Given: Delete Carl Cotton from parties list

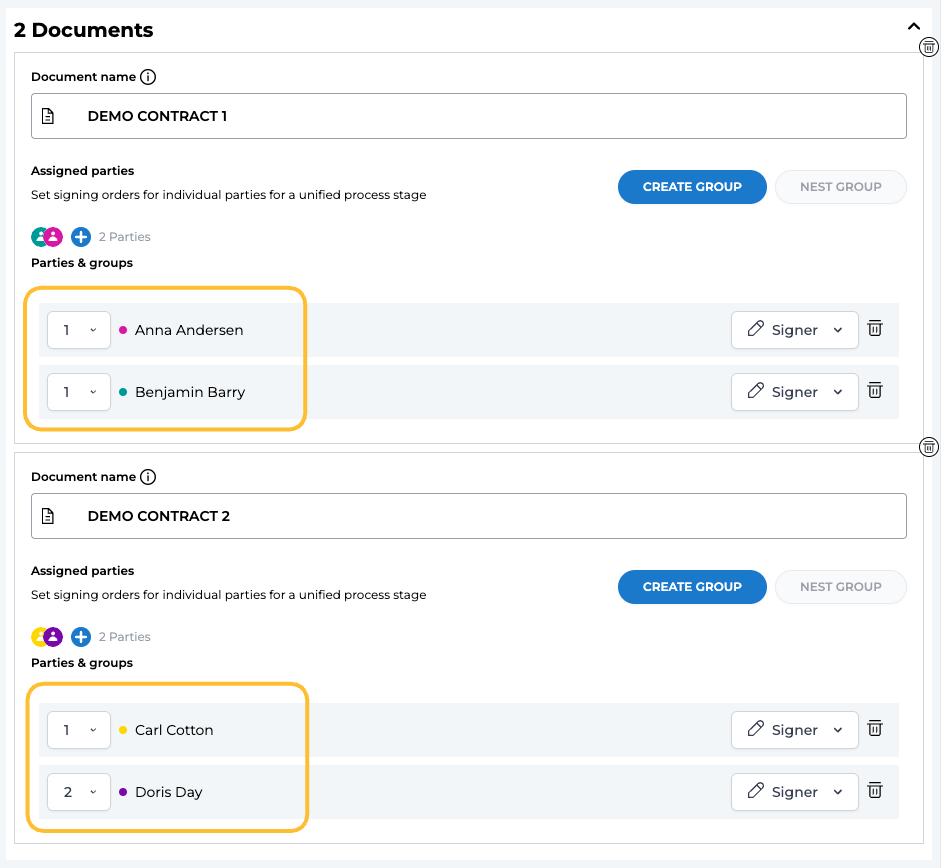Looking at the screenshot, I should [875, 729].
